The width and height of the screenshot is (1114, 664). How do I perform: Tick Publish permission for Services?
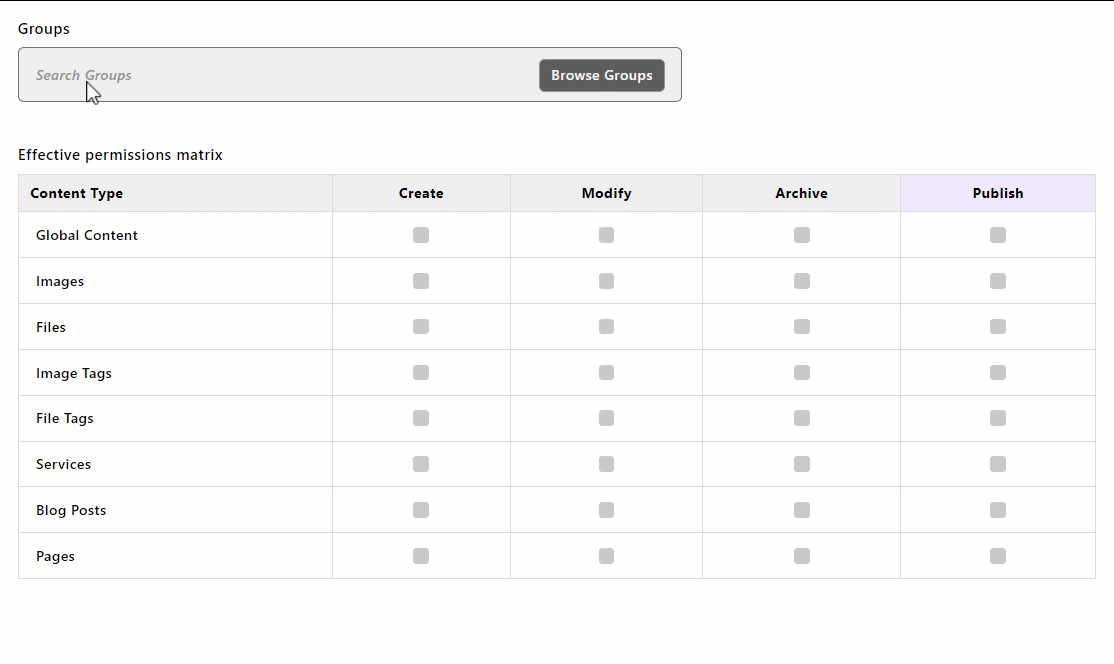coord(998,464)
